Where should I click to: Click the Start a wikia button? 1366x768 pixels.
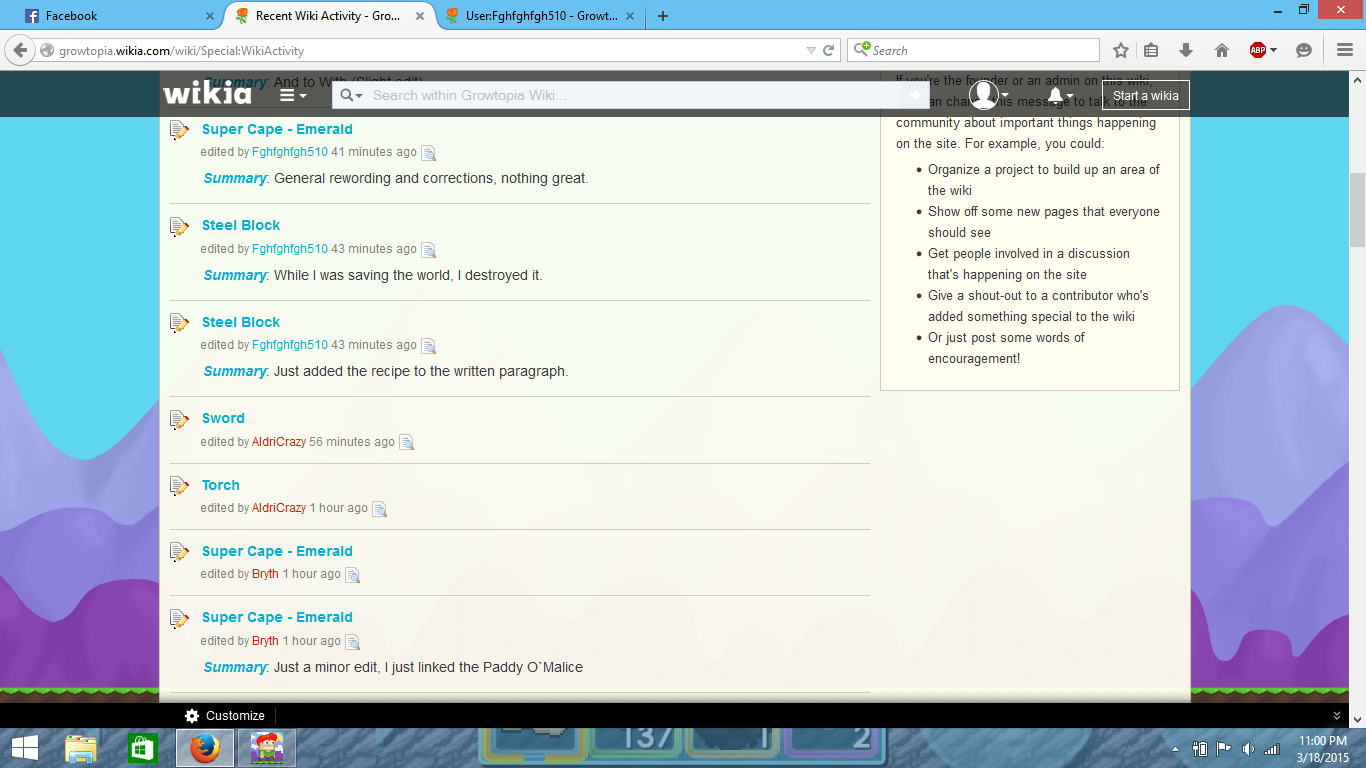[x=1145, y=96]
